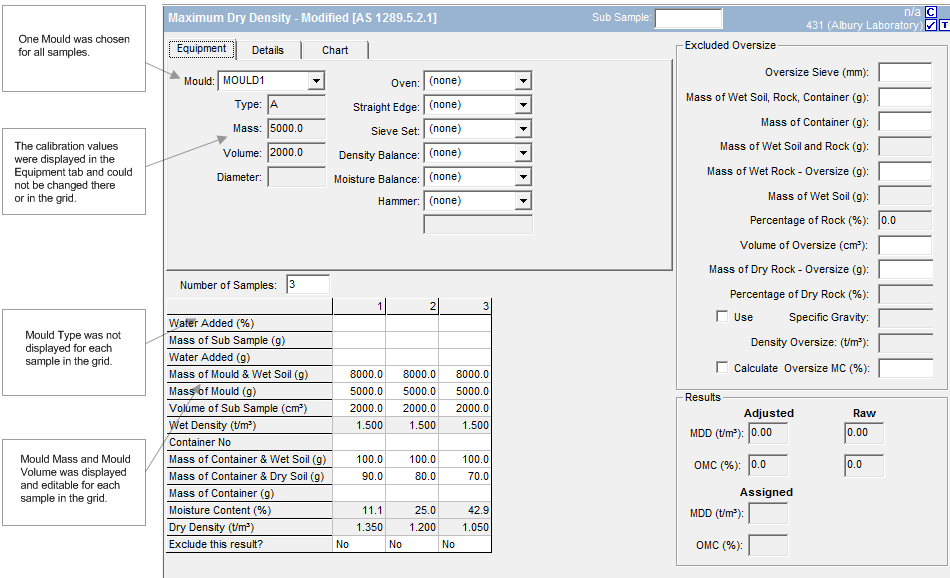Image resolution: width=950 pixels, height=578 pixels.
Task: Open the Chart tab
Action: click(x=335, y=50)
